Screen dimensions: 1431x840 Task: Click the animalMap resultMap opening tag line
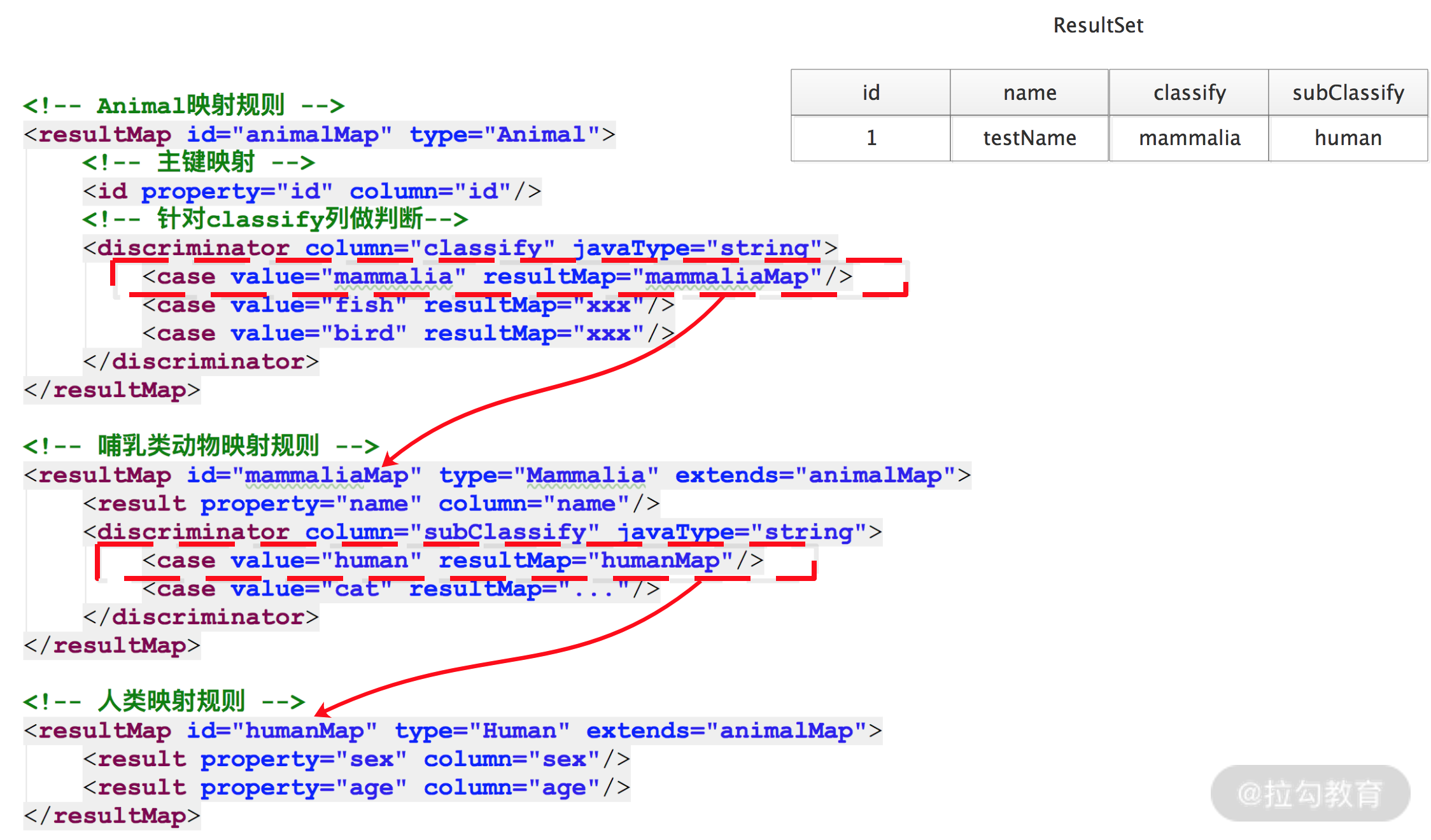[x=319, y=135]
